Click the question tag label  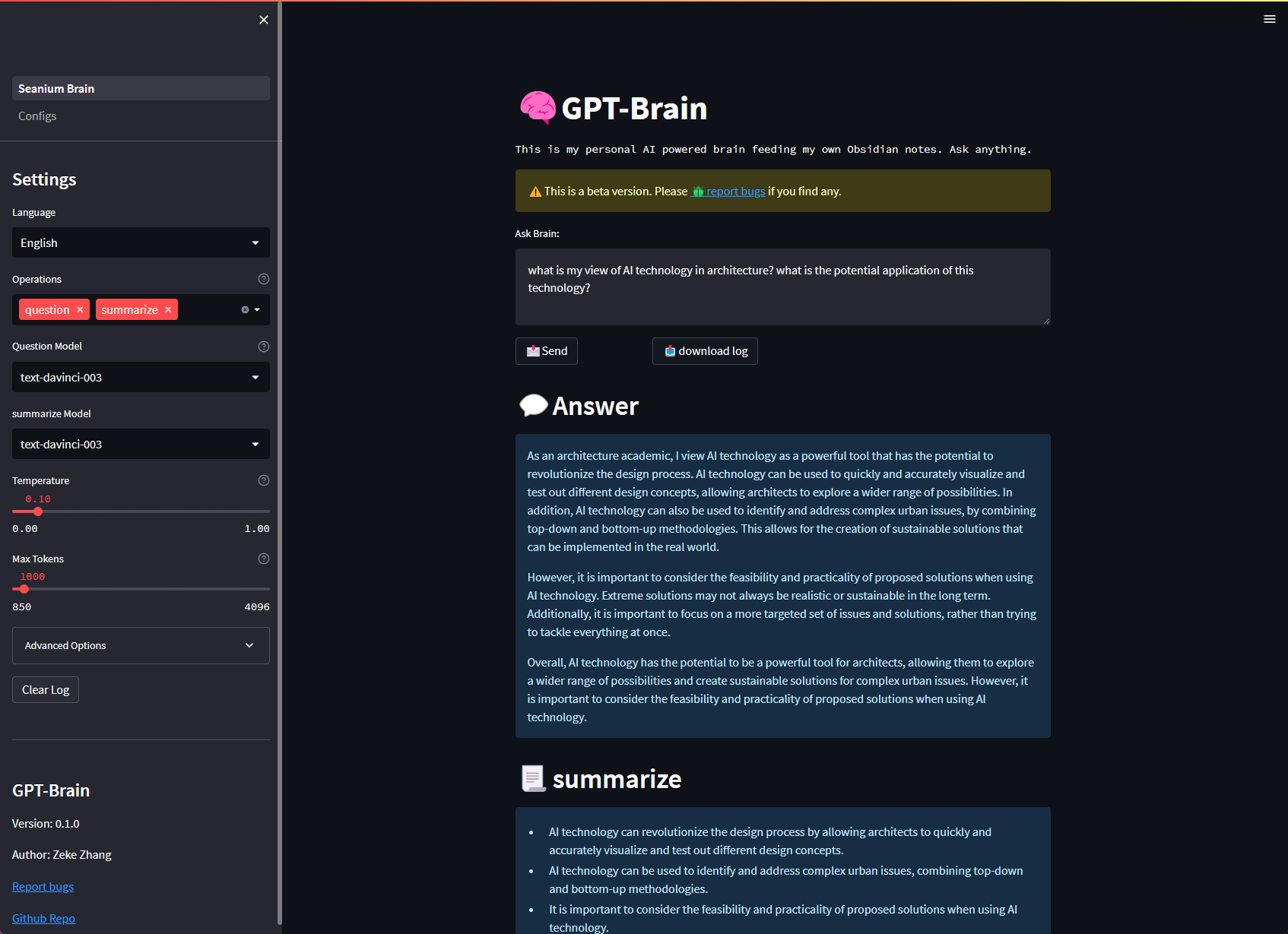click(x=47, y=309)
